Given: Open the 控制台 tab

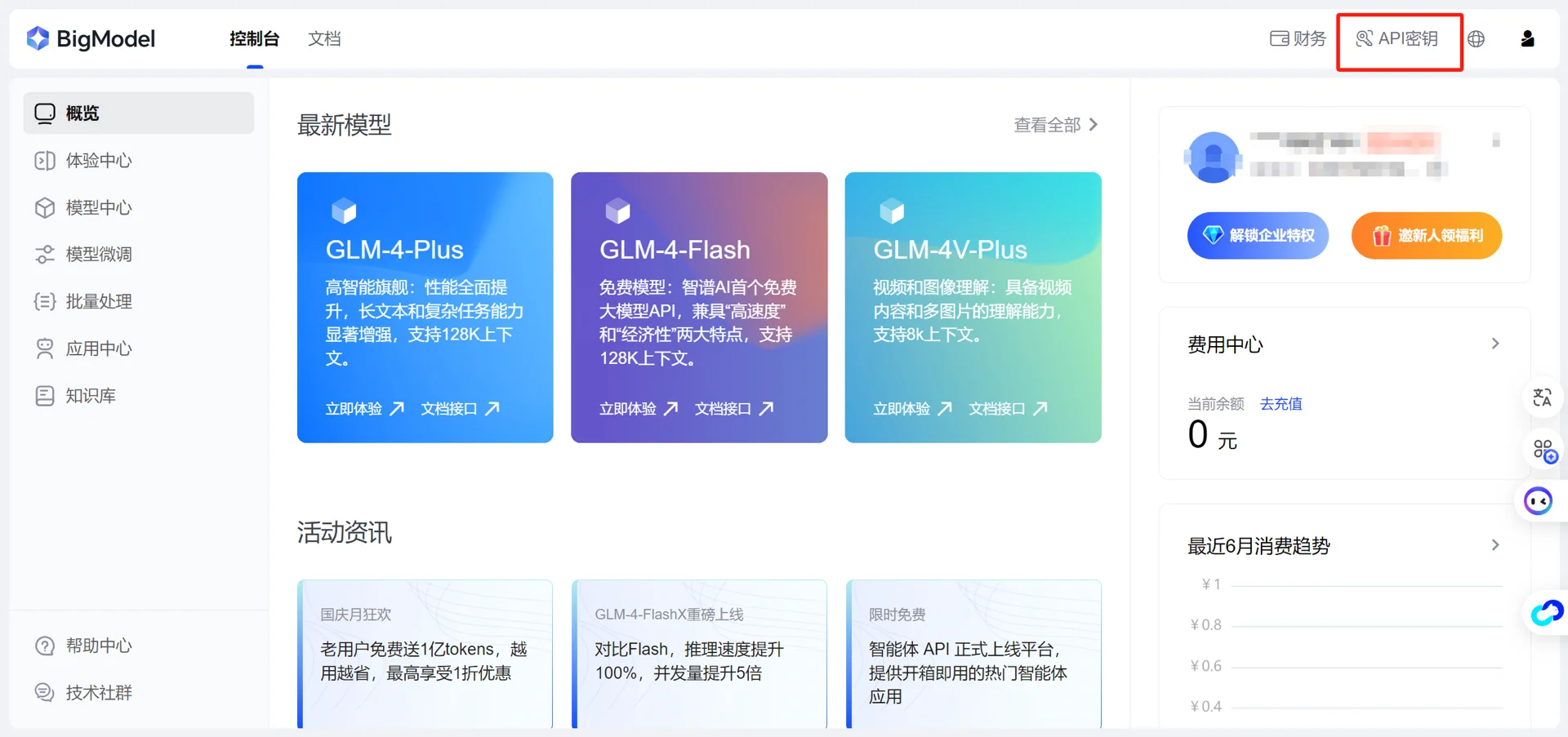Looking at the screenshot, I should point(254,38).
